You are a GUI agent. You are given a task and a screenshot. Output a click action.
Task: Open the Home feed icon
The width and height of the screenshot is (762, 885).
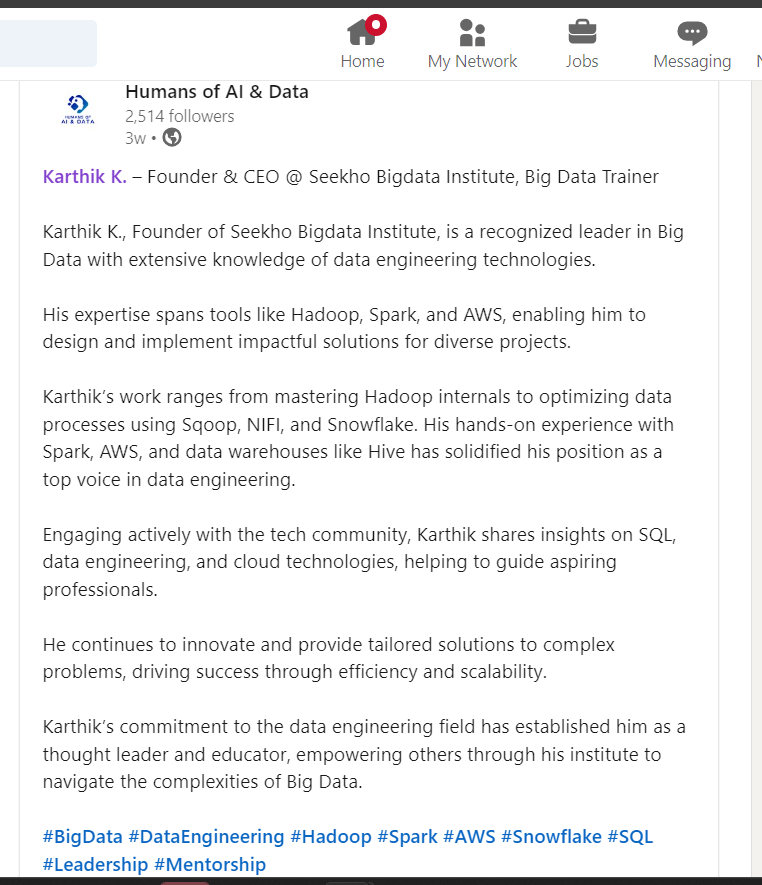pos(361,32)
